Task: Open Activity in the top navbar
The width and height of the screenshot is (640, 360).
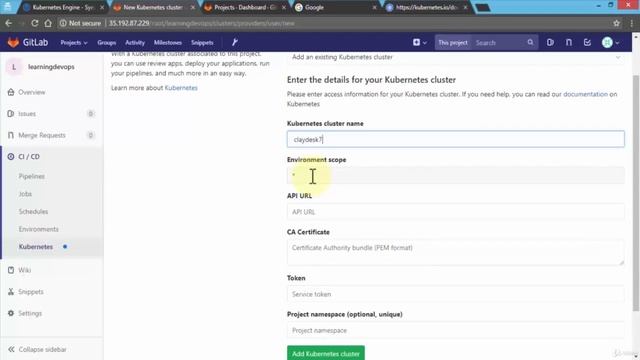Action: click(135, 42)
